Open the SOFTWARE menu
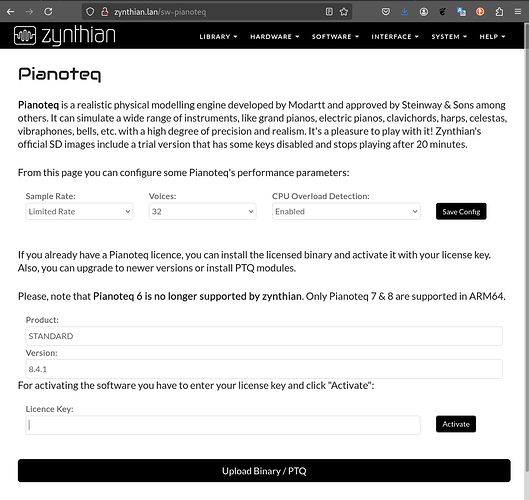 point(335,36)
